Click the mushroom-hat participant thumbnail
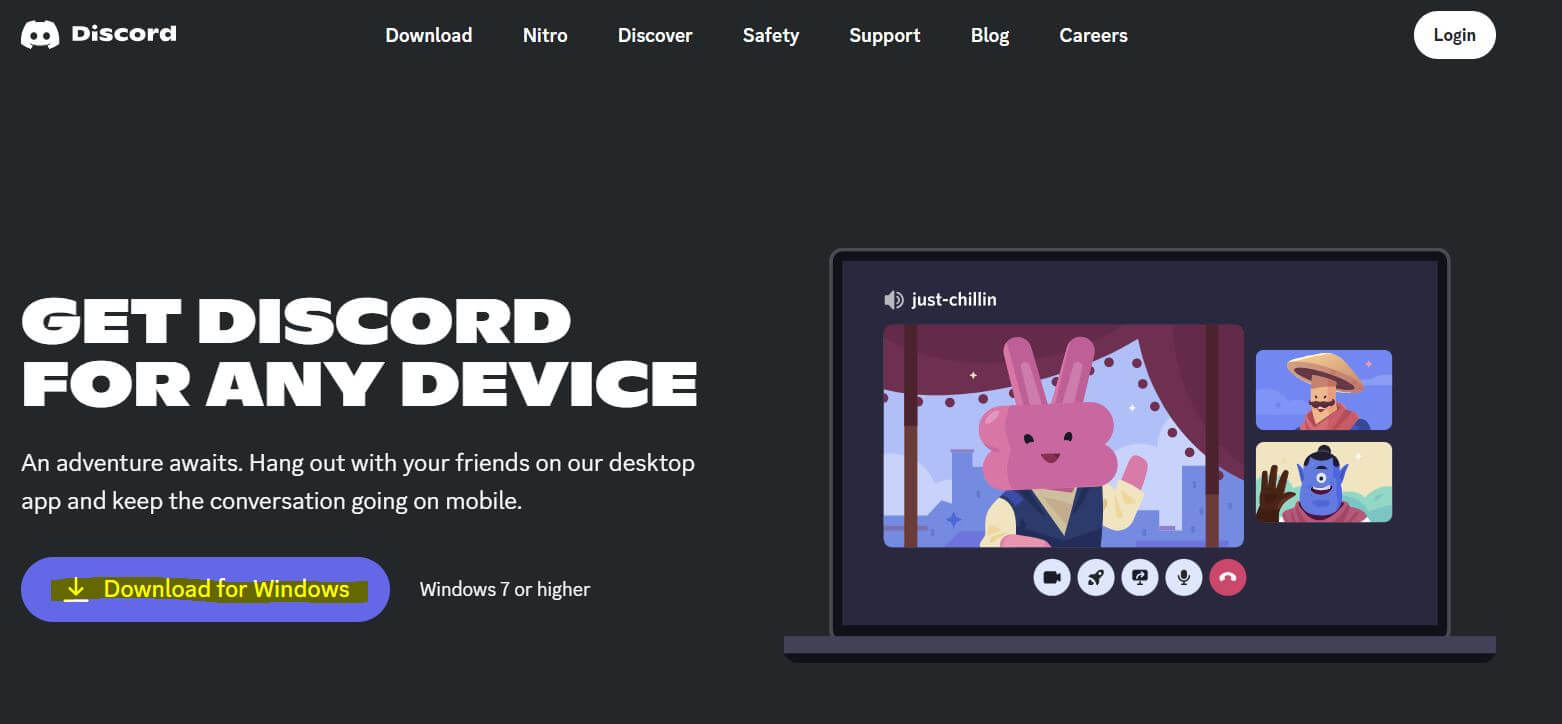This screenshot has height=724, width=1562. tap(1324, 389)
